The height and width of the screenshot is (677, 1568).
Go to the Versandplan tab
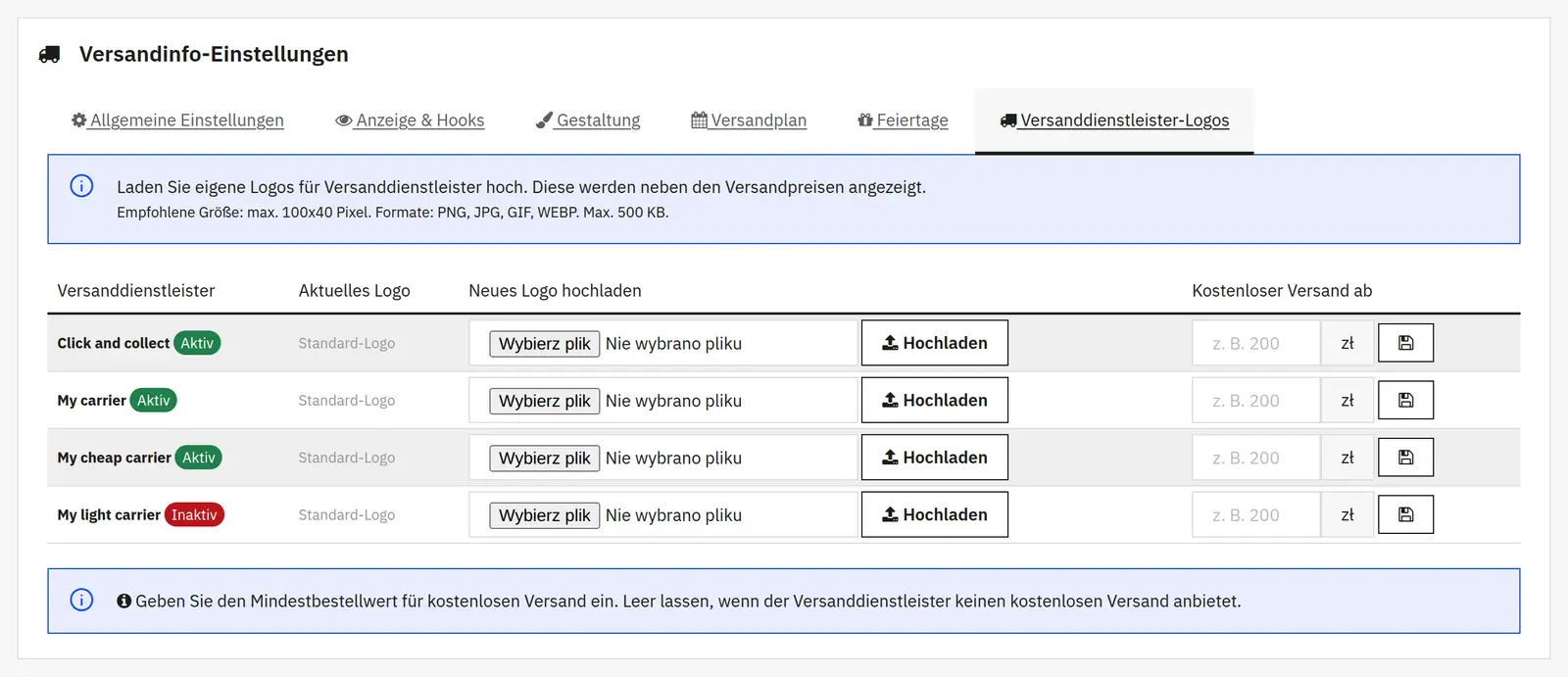(749, 121)
